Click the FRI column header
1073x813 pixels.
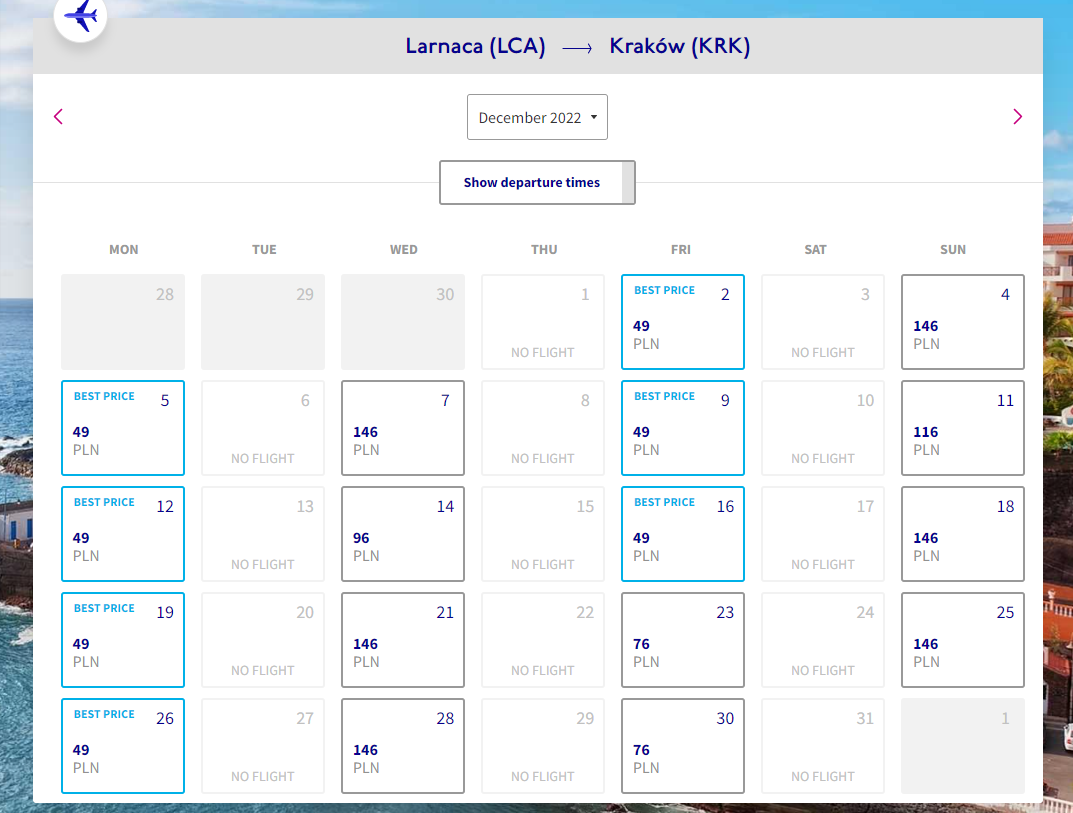[x=681, y=250]
